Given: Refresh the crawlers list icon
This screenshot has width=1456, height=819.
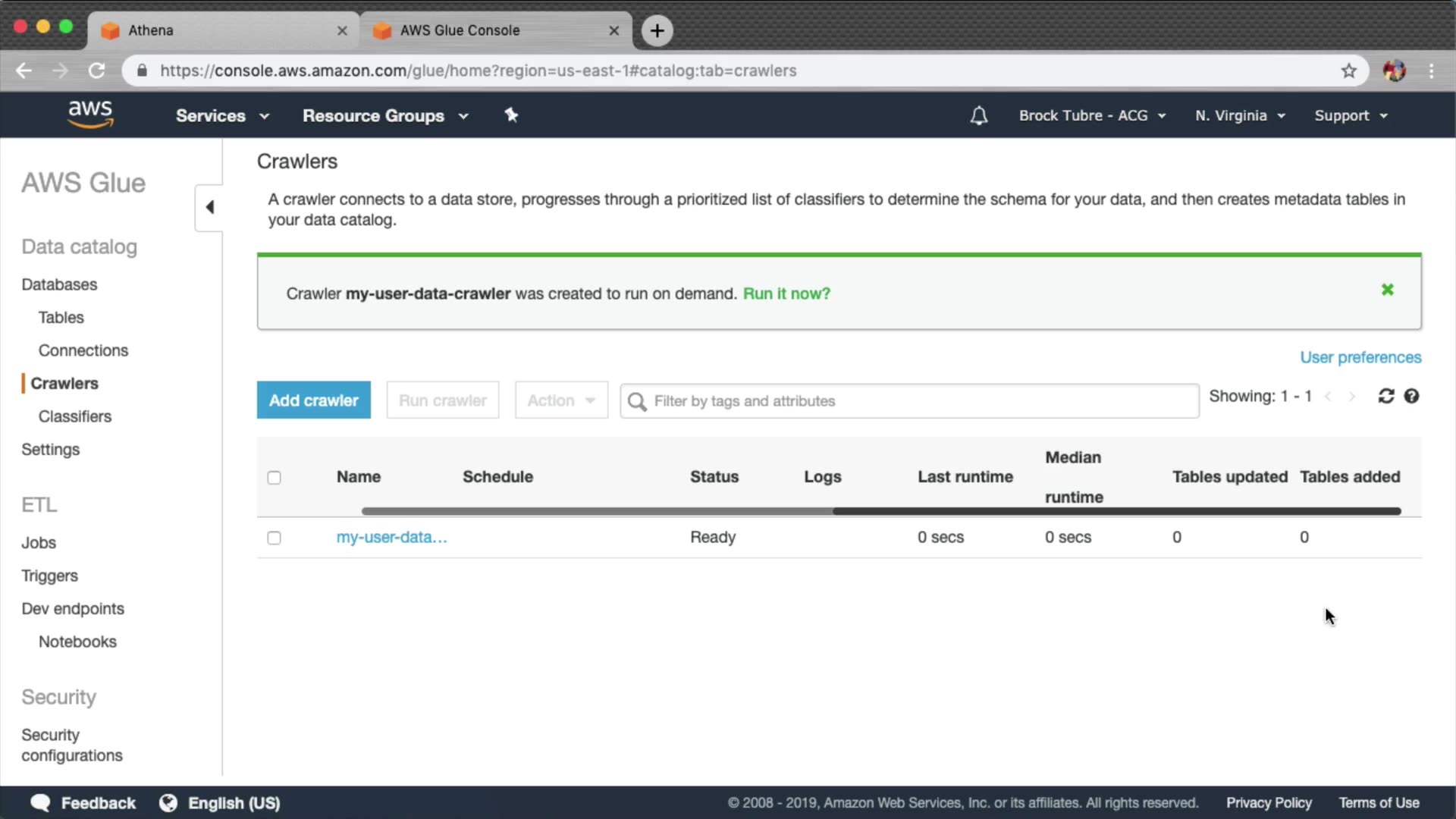Looking at the screenshot, I should tap(1385, 396).
